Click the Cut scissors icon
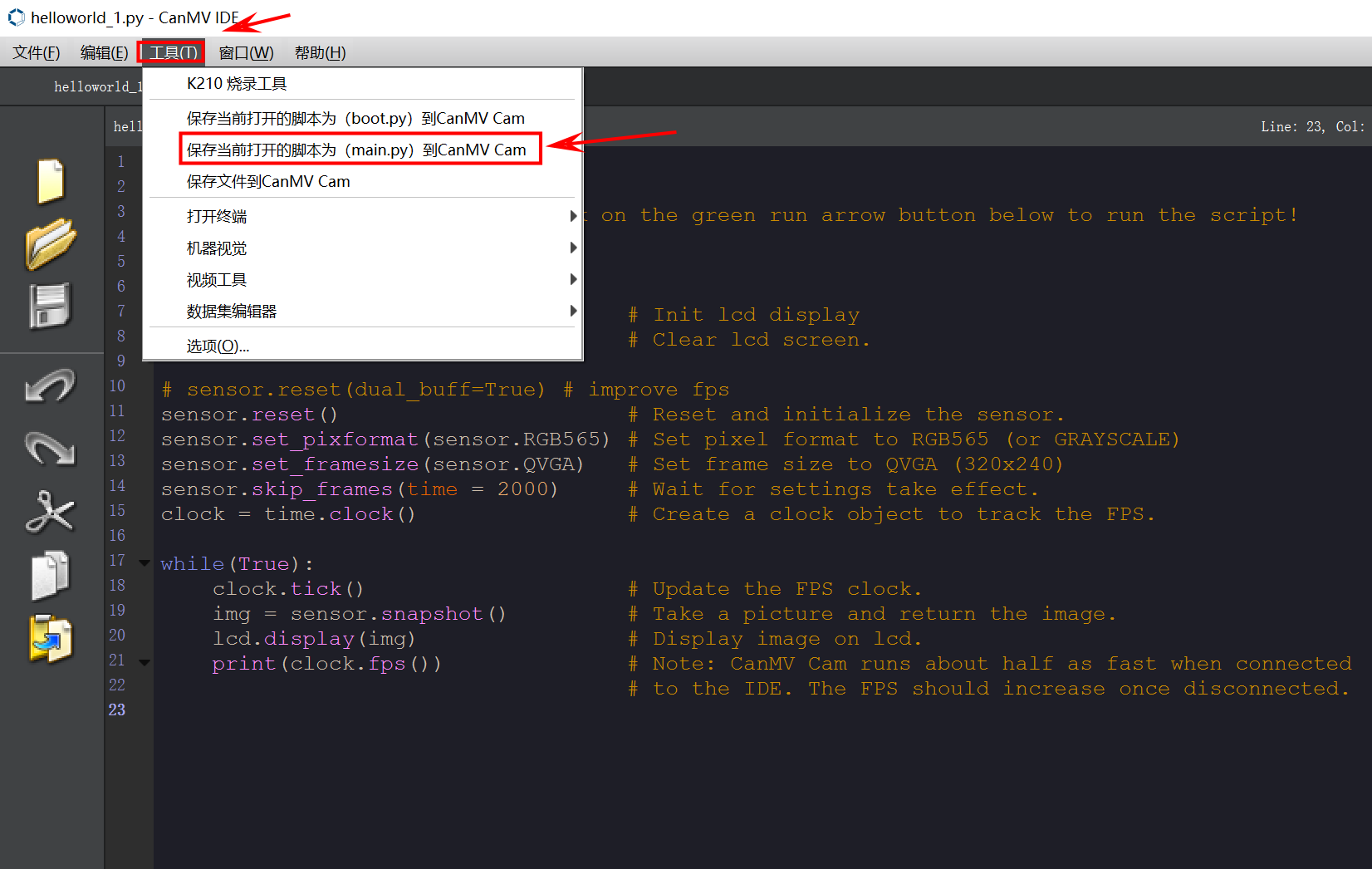 pos(51,512)
